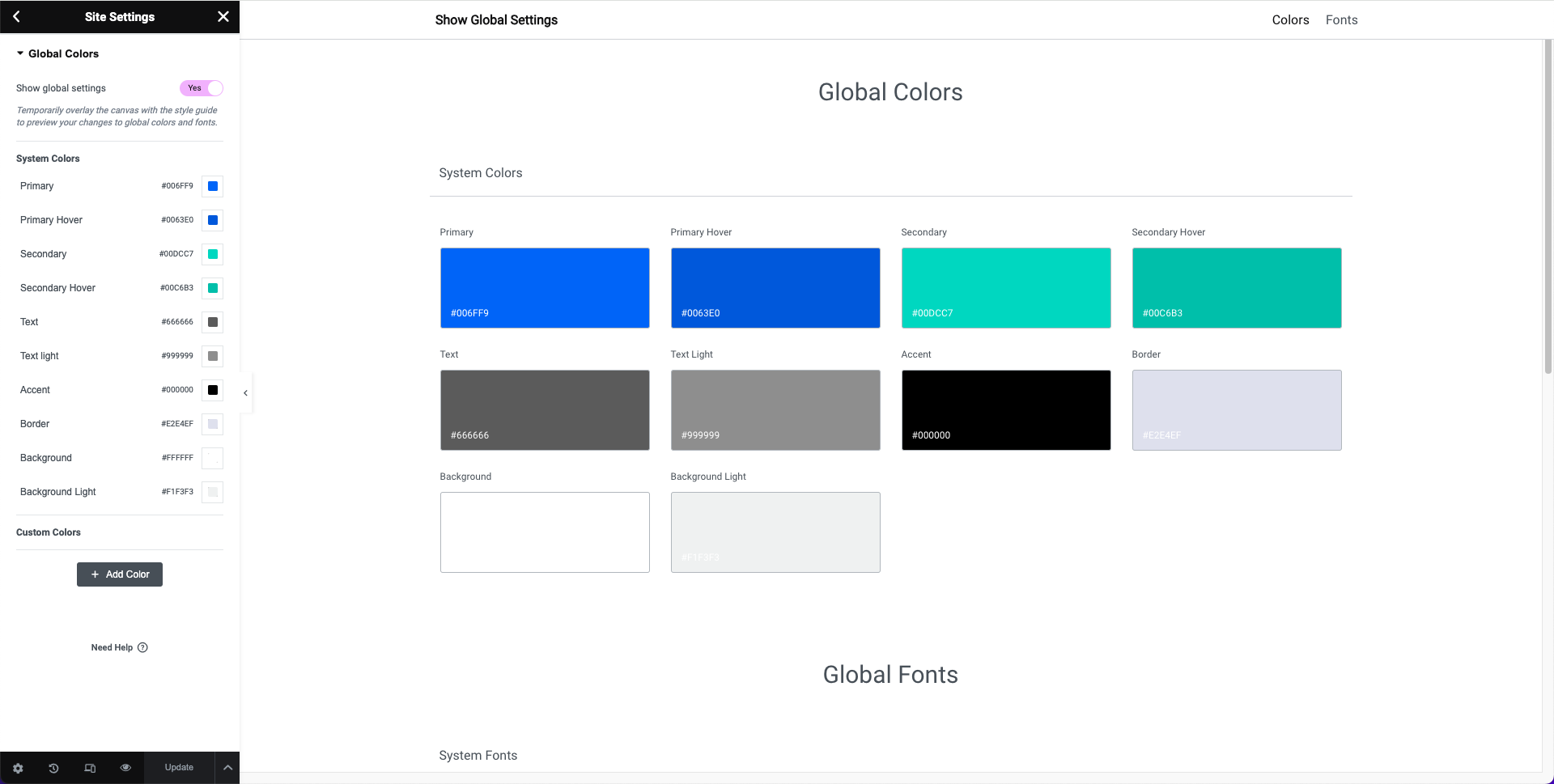Go back using the Site Settings back arrow
Viewport: 1554px width, 784px height.
[x=16, y=16]
